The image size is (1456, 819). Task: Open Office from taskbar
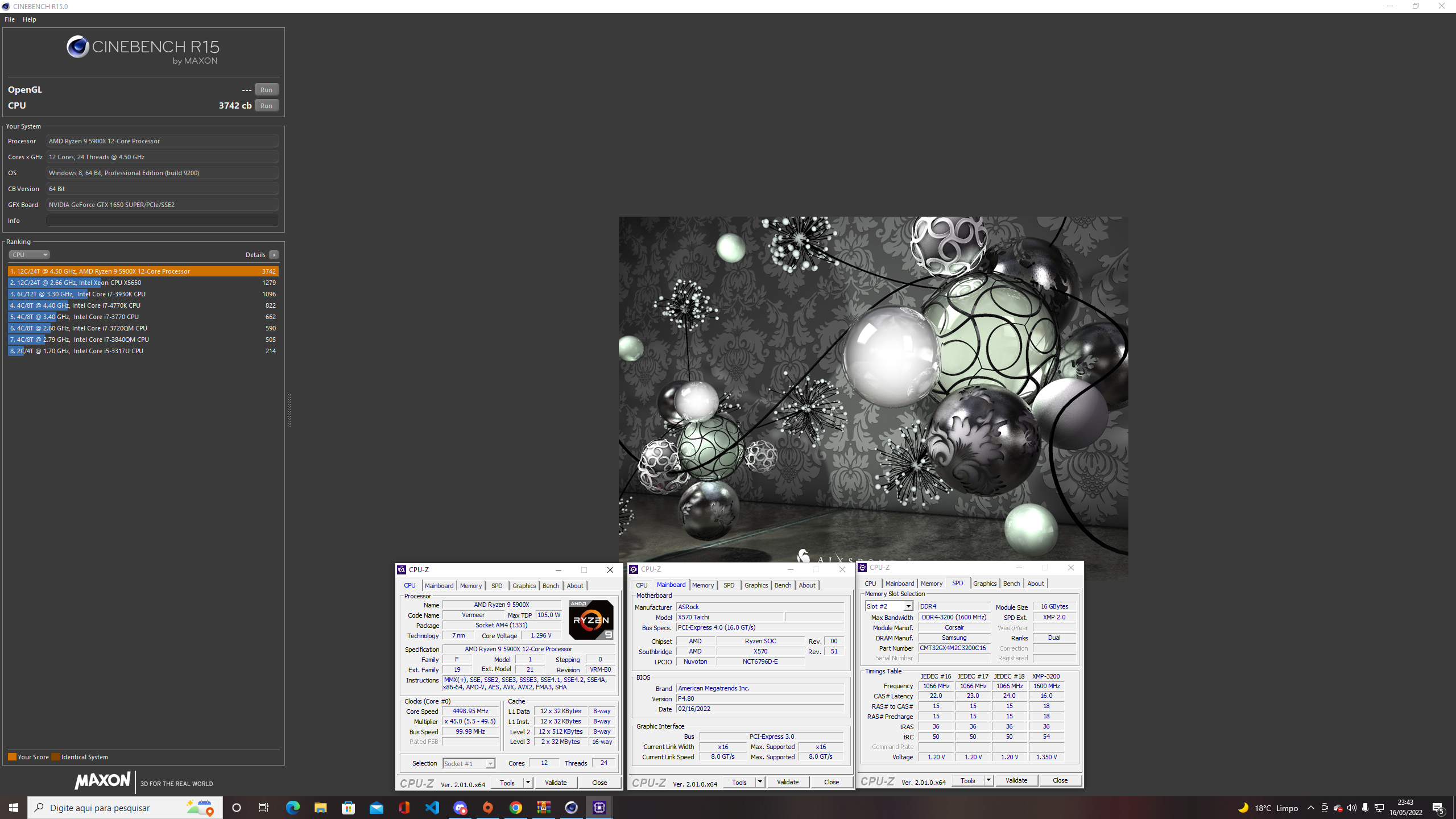coord(404,808)
